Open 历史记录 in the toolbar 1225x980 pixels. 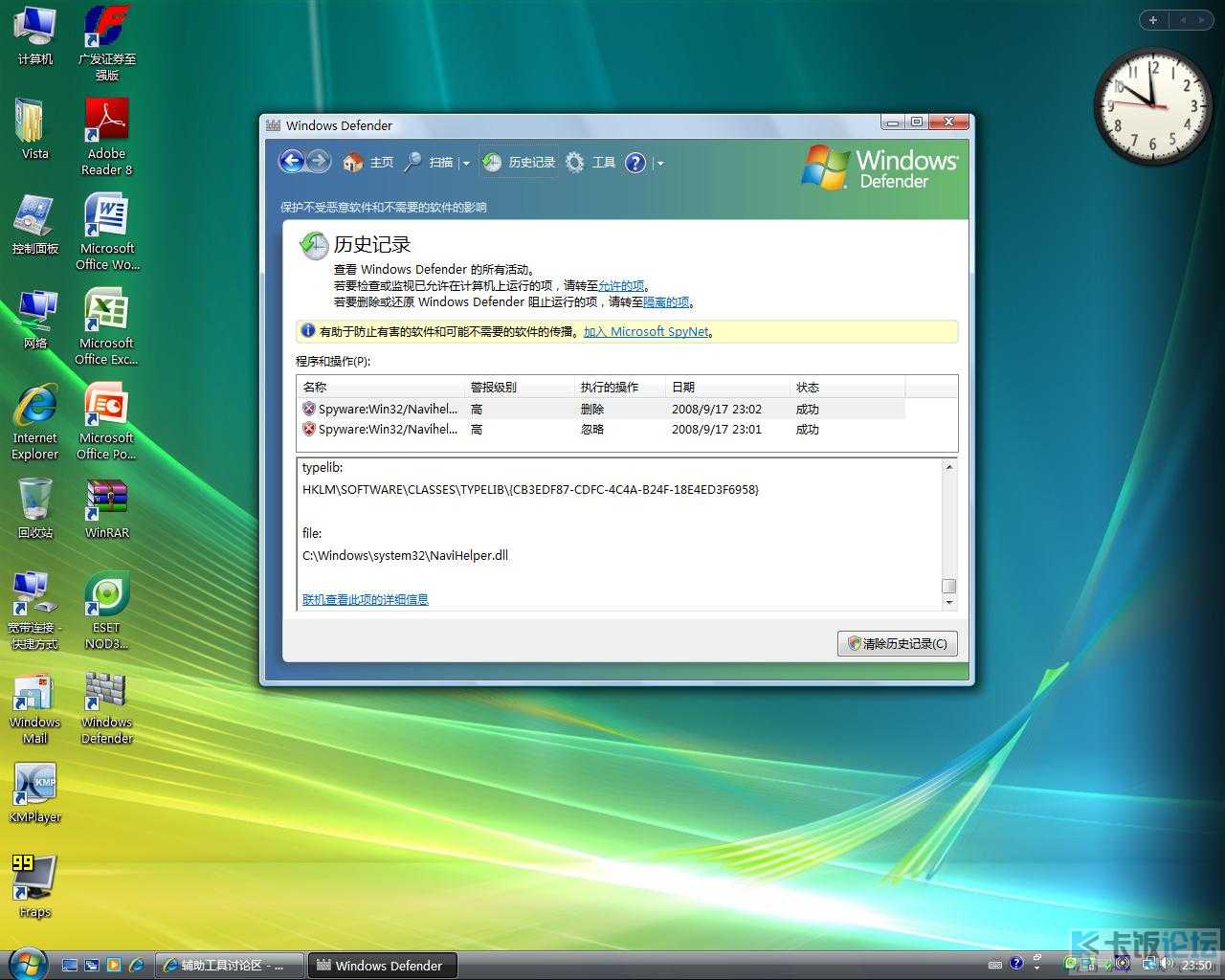[x=518, y=163]
